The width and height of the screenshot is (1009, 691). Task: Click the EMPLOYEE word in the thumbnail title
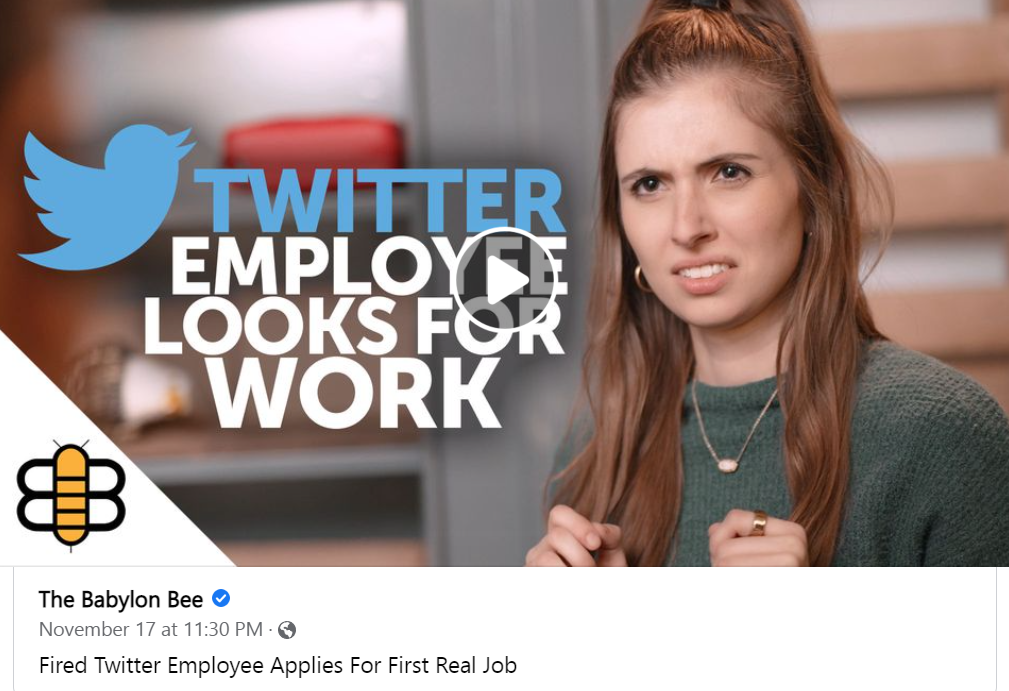tap(369, 266)
